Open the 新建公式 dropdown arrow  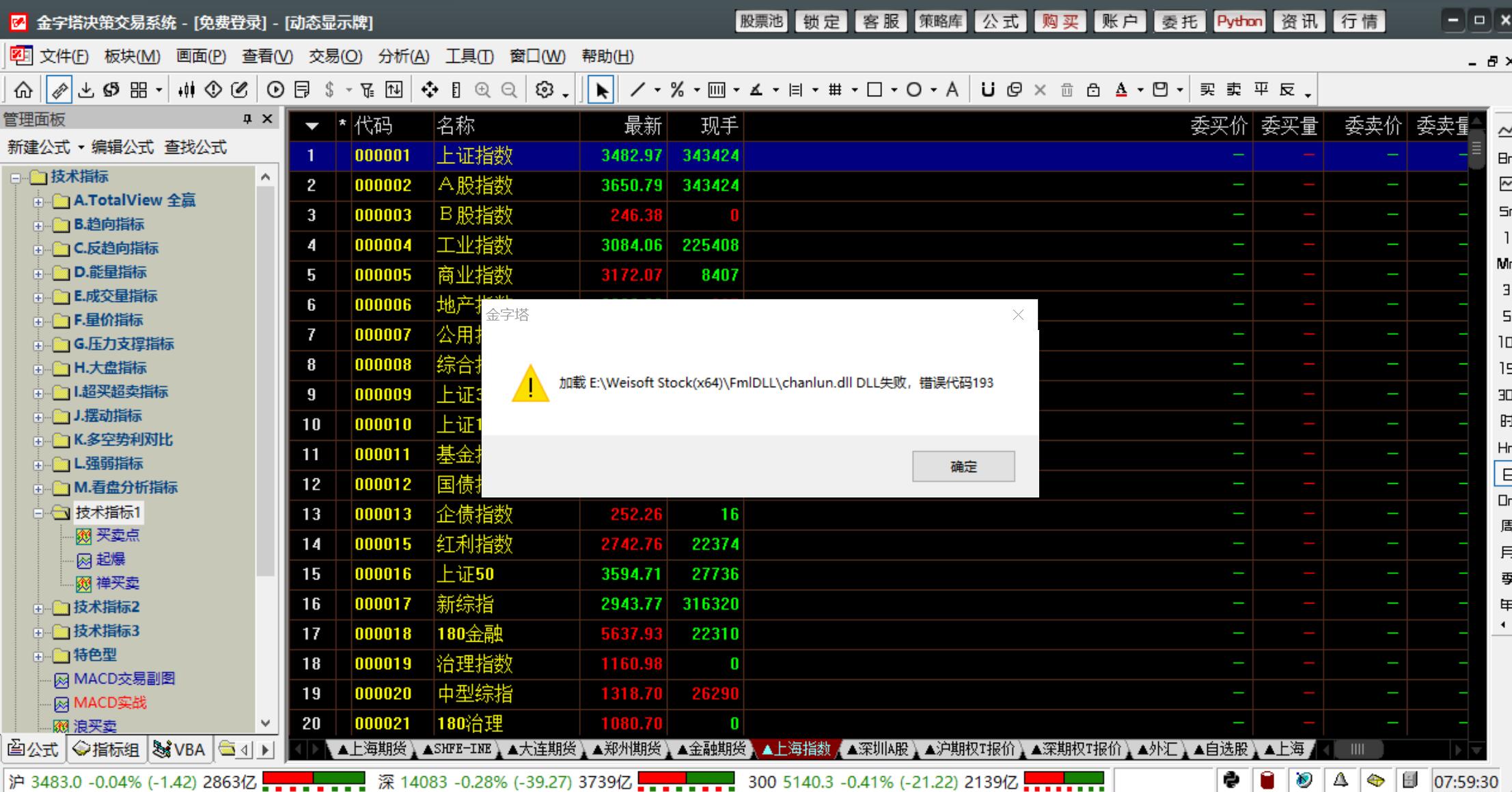(81, 148)
